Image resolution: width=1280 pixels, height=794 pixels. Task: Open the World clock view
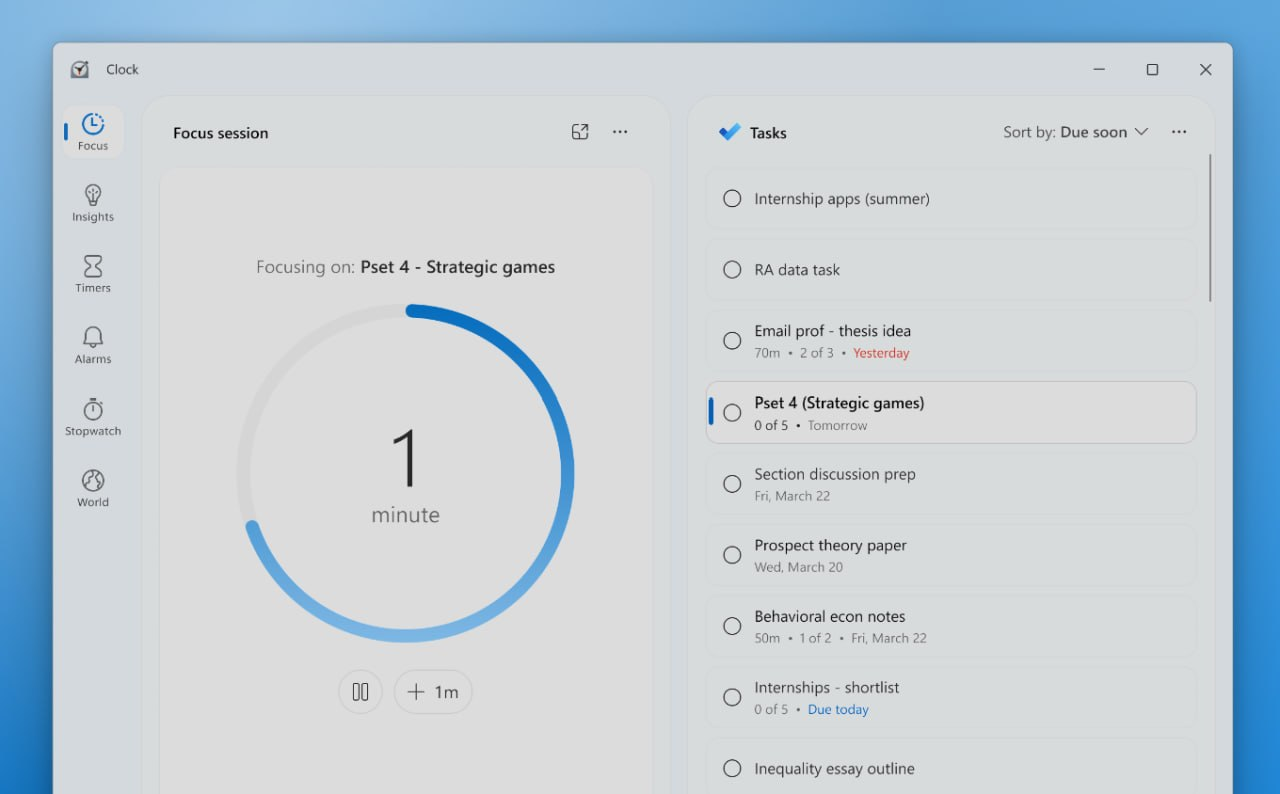[x=92, y=489]
